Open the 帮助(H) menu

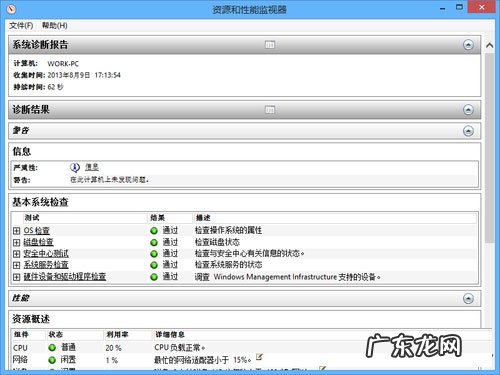pos(54,25)
